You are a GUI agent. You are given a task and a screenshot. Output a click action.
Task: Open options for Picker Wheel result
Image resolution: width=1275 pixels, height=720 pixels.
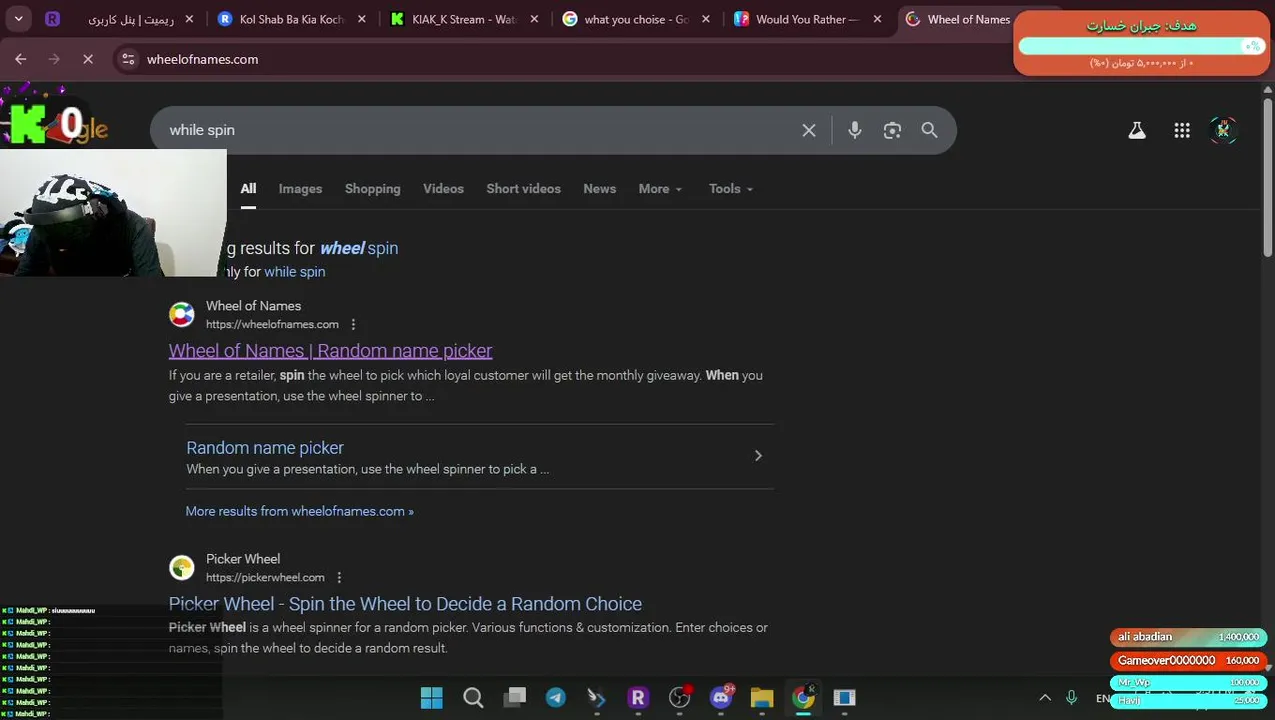pyautogui.click(x=339, y=577)
